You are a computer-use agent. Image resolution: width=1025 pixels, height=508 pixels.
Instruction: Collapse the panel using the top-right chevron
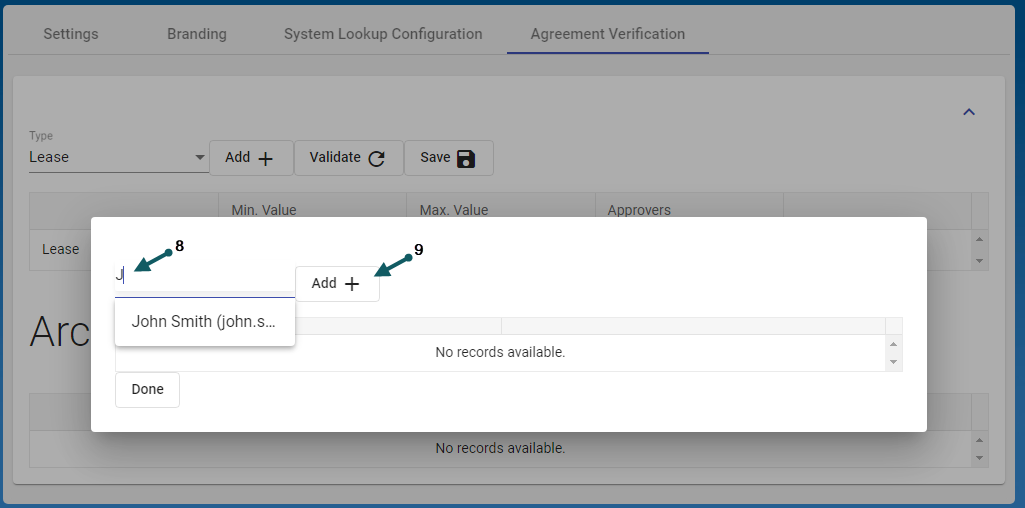pyautogui.click(x=968, y=112)
